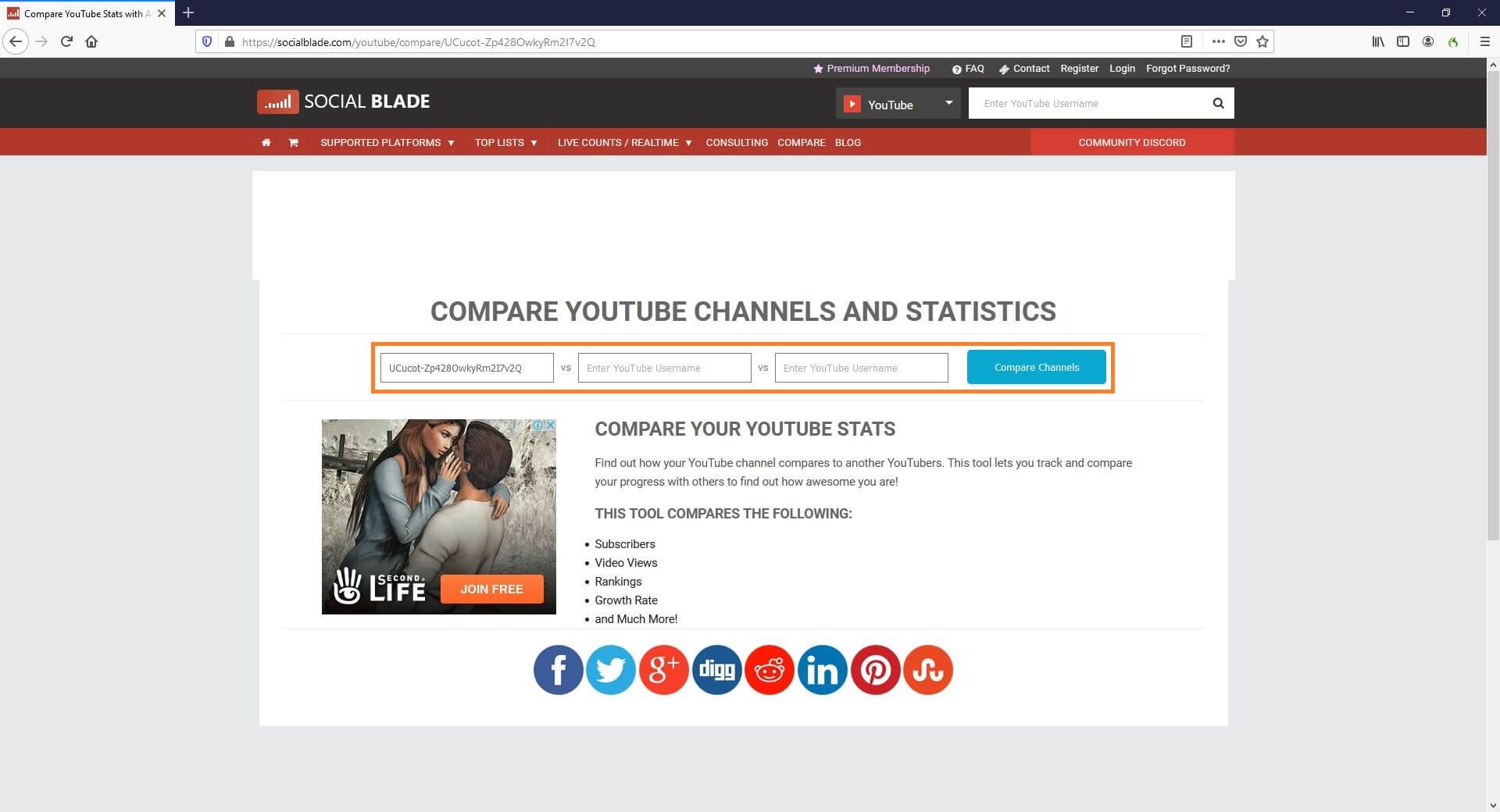Viewport: 1500px width, 812px height.
Task: Share on Digg using its icon
Action: 716,670
